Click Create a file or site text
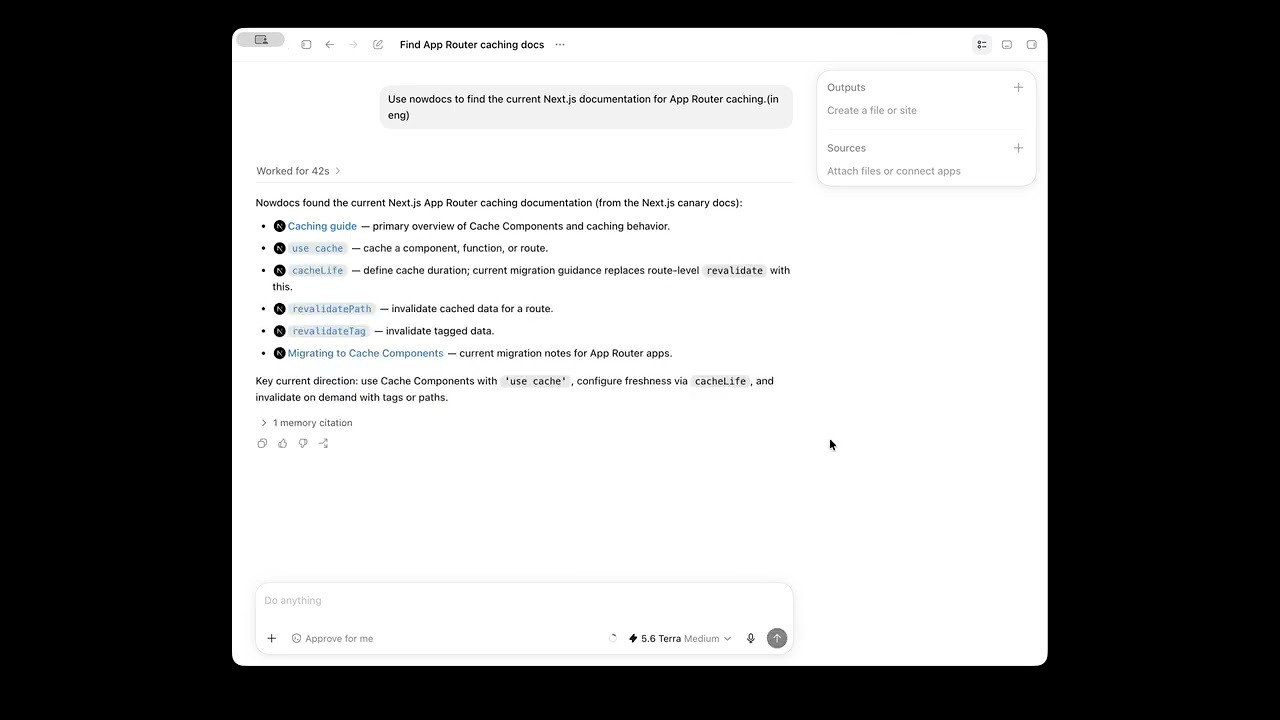This screenshot has height=720, width=1280. click(x=872, y=110)
